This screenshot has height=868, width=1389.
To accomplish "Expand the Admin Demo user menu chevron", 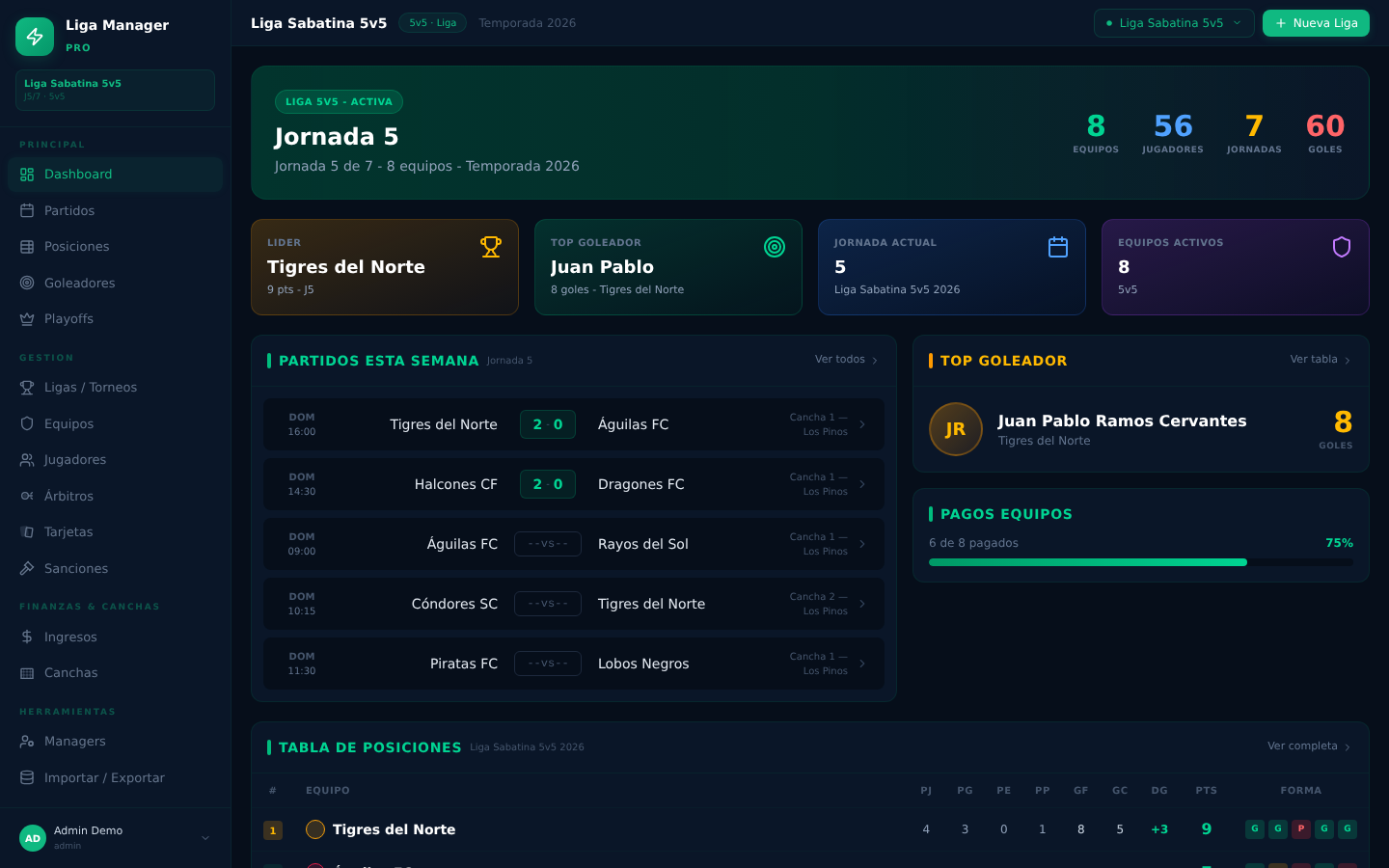I will tap(205, 838).
